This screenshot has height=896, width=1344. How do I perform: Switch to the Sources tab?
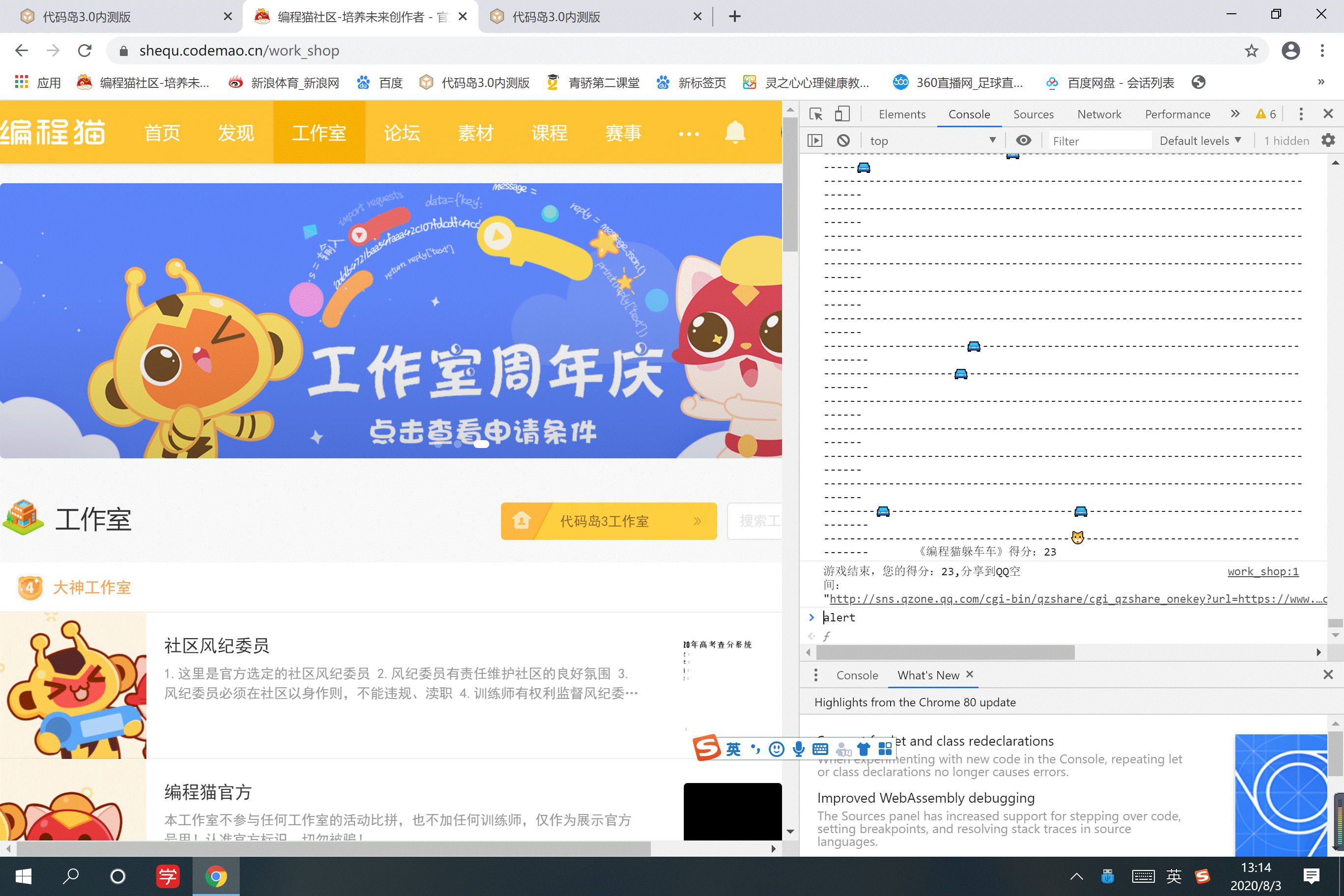[x=1033, y=114]
